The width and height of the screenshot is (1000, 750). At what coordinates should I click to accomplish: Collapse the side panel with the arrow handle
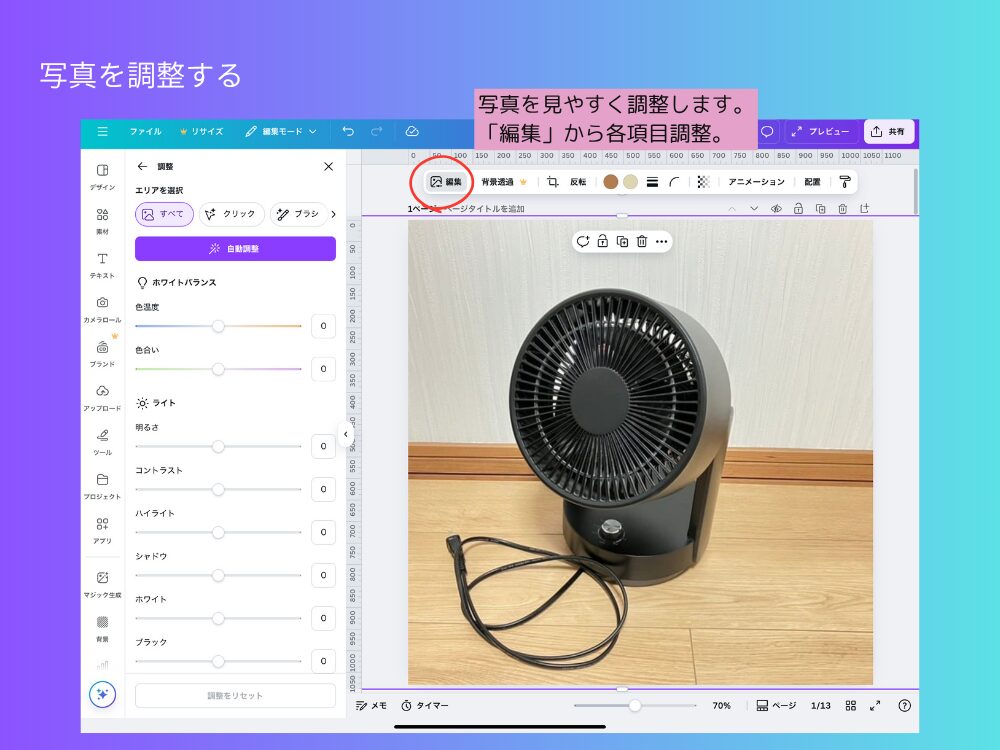(x=345, y=434)
